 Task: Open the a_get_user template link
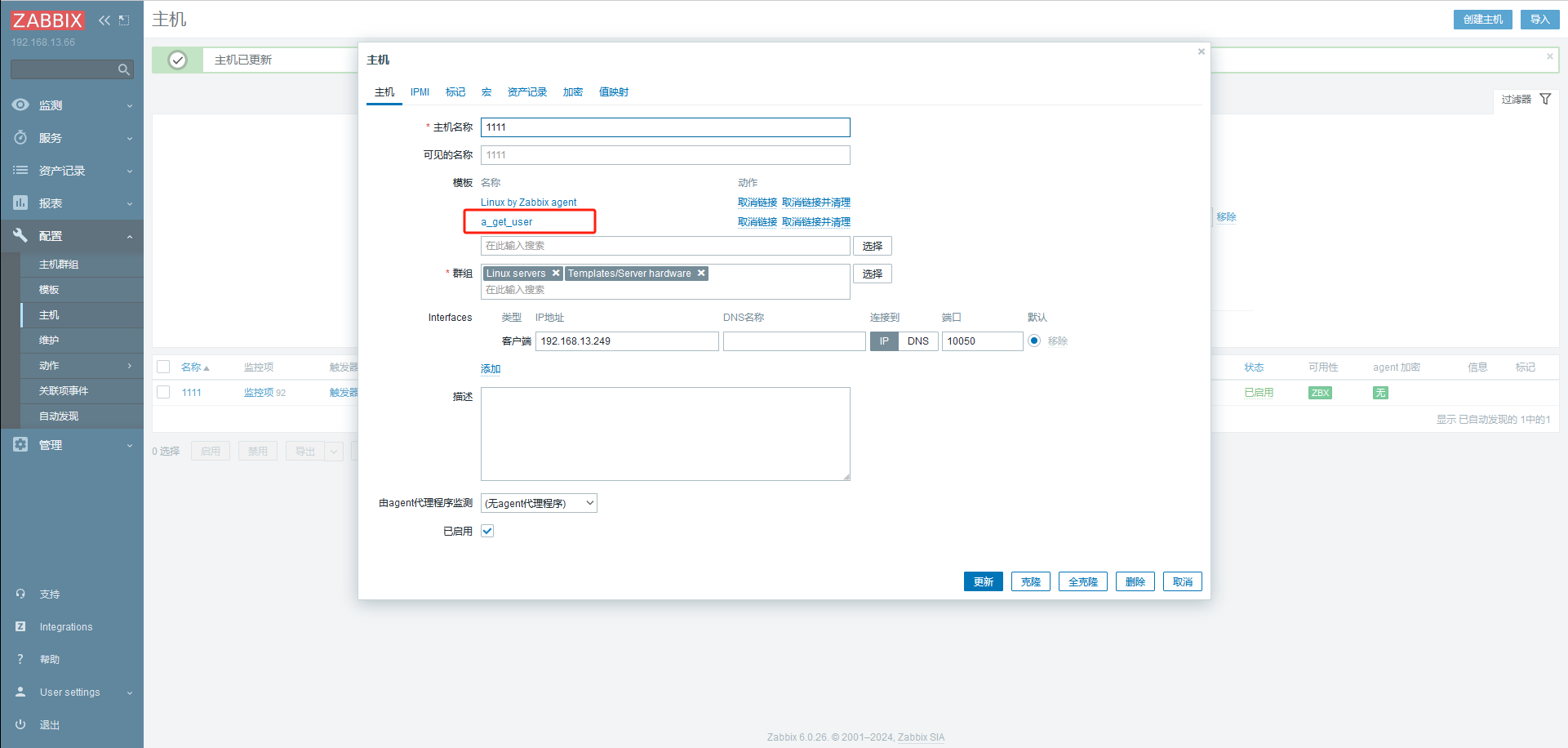click(x=506, y=222)
